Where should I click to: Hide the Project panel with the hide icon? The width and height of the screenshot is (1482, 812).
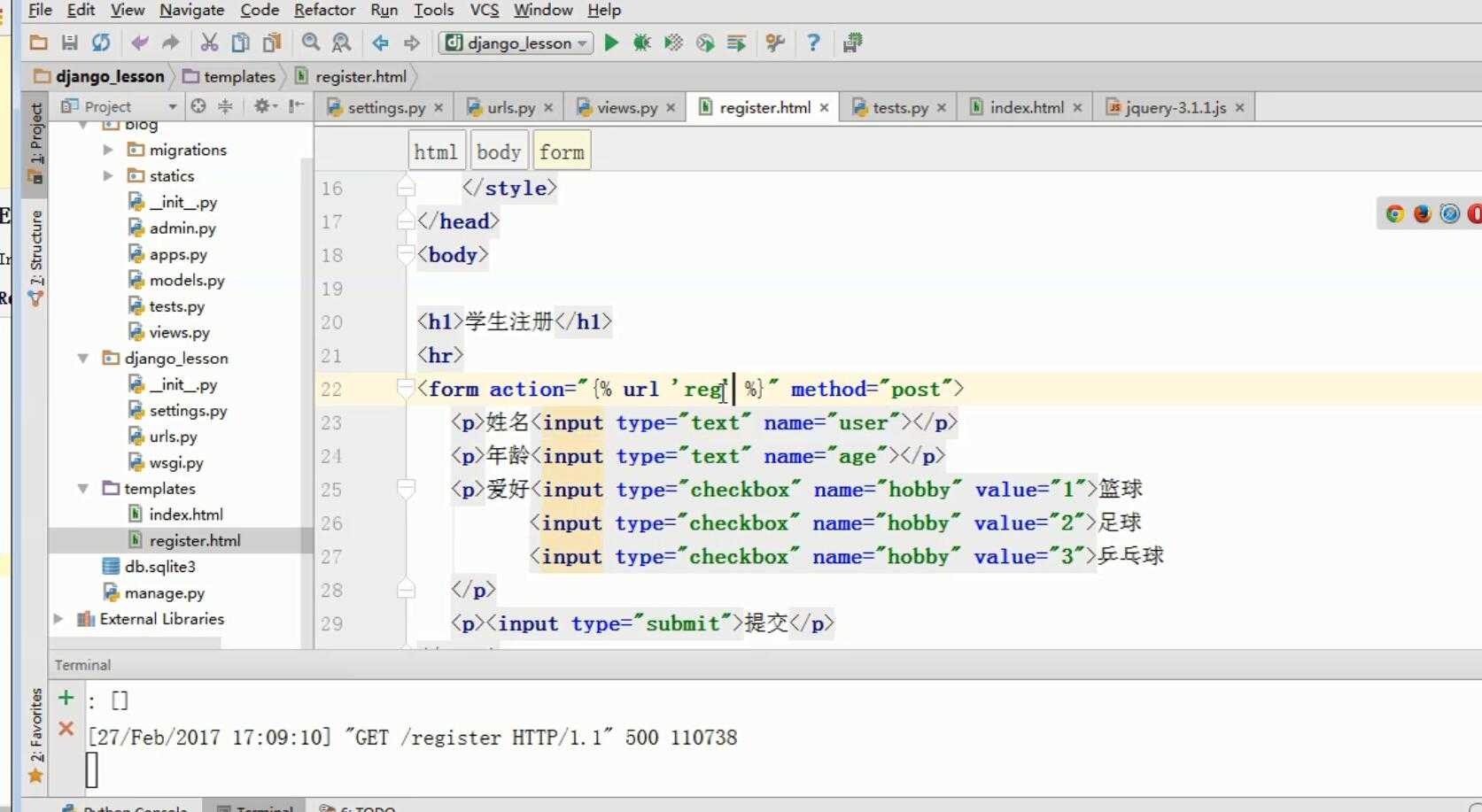pyautogui.click(x=296, y=106)
